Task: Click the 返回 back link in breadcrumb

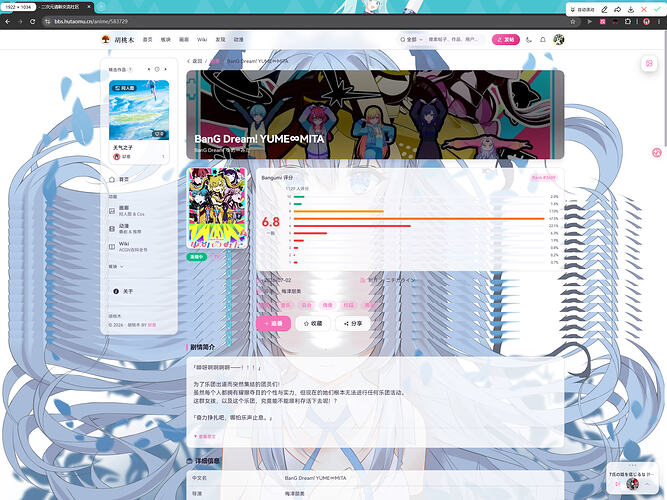Action: click(x=195, y=61)
